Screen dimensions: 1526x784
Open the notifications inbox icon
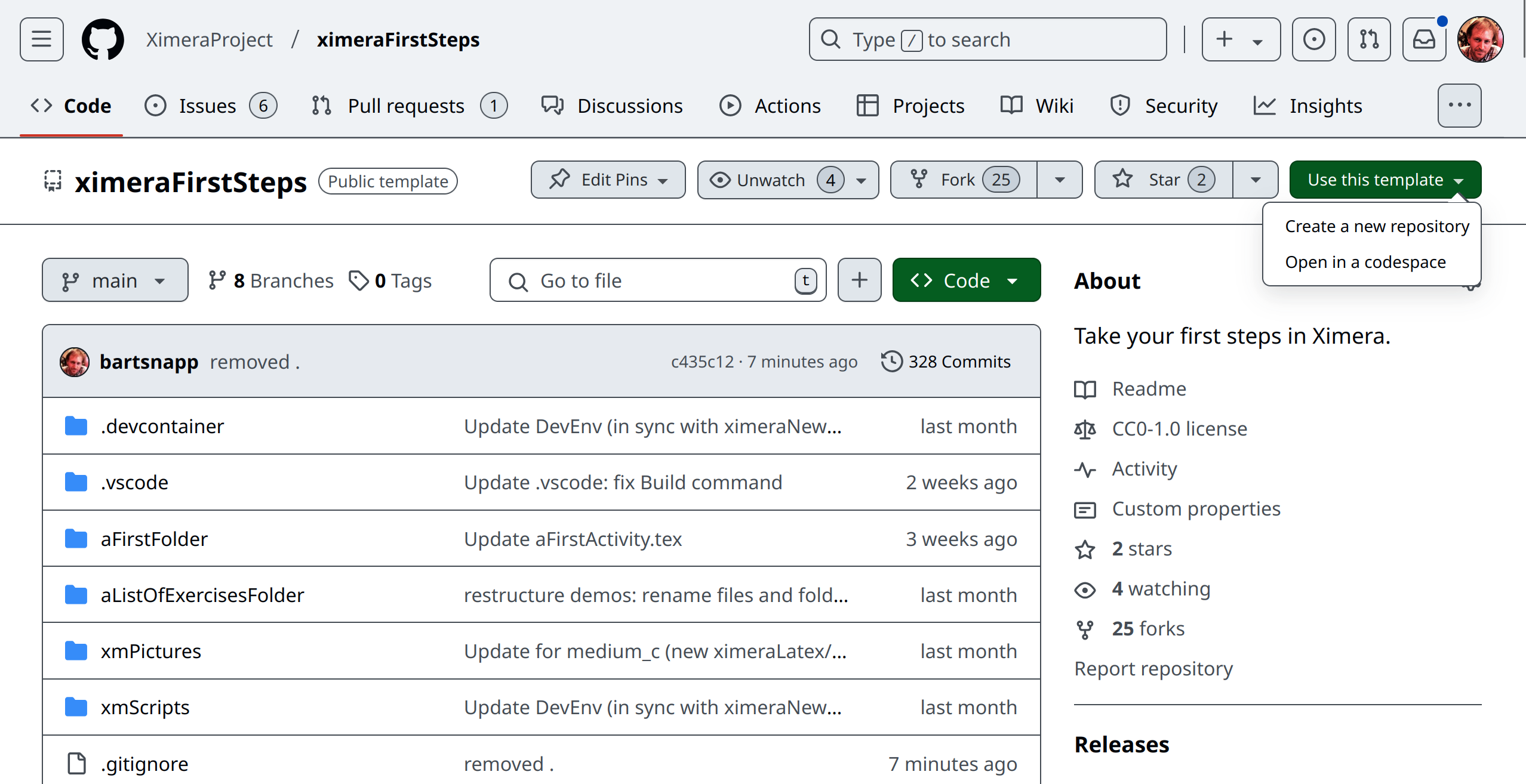point(1424,39)
